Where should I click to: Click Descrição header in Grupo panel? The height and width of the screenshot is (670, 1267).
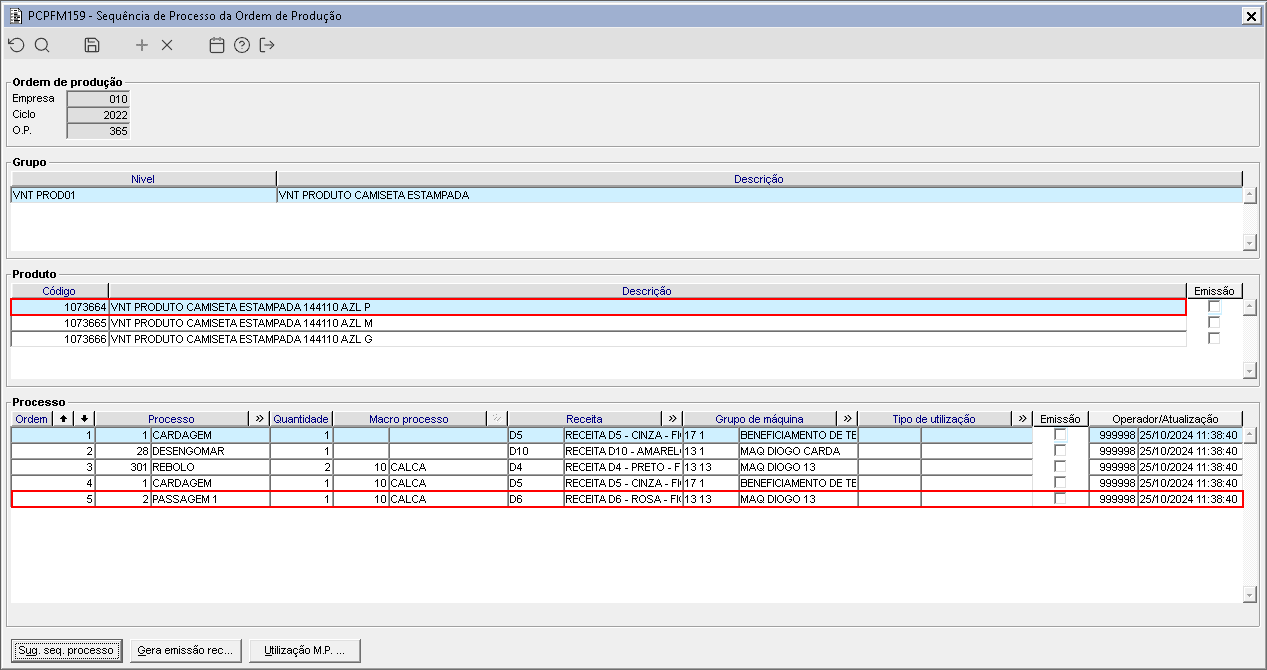point(759,179)
